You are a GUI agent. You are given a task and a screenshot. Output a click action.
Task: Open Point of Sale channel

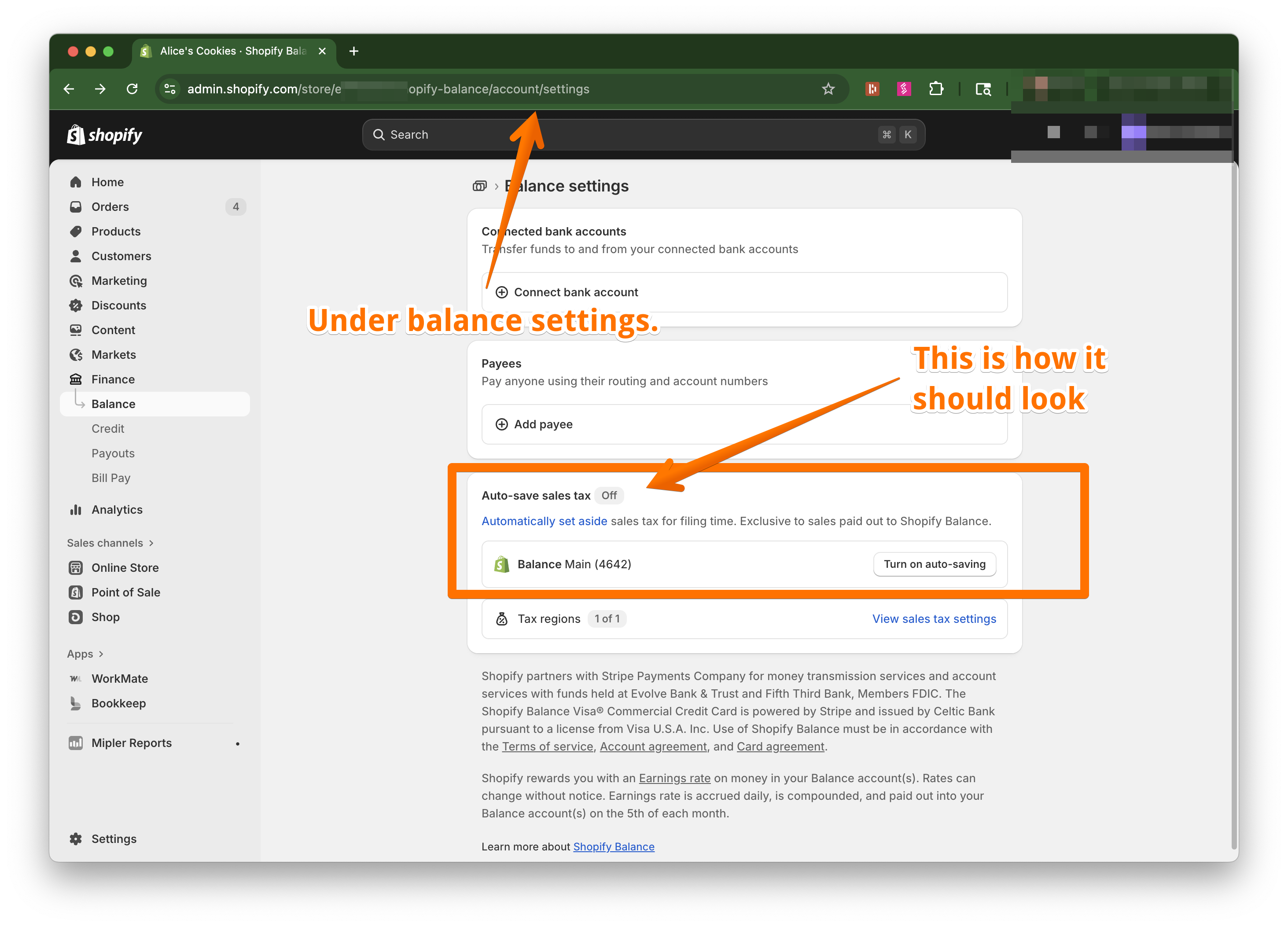click(x=125, y=592)
